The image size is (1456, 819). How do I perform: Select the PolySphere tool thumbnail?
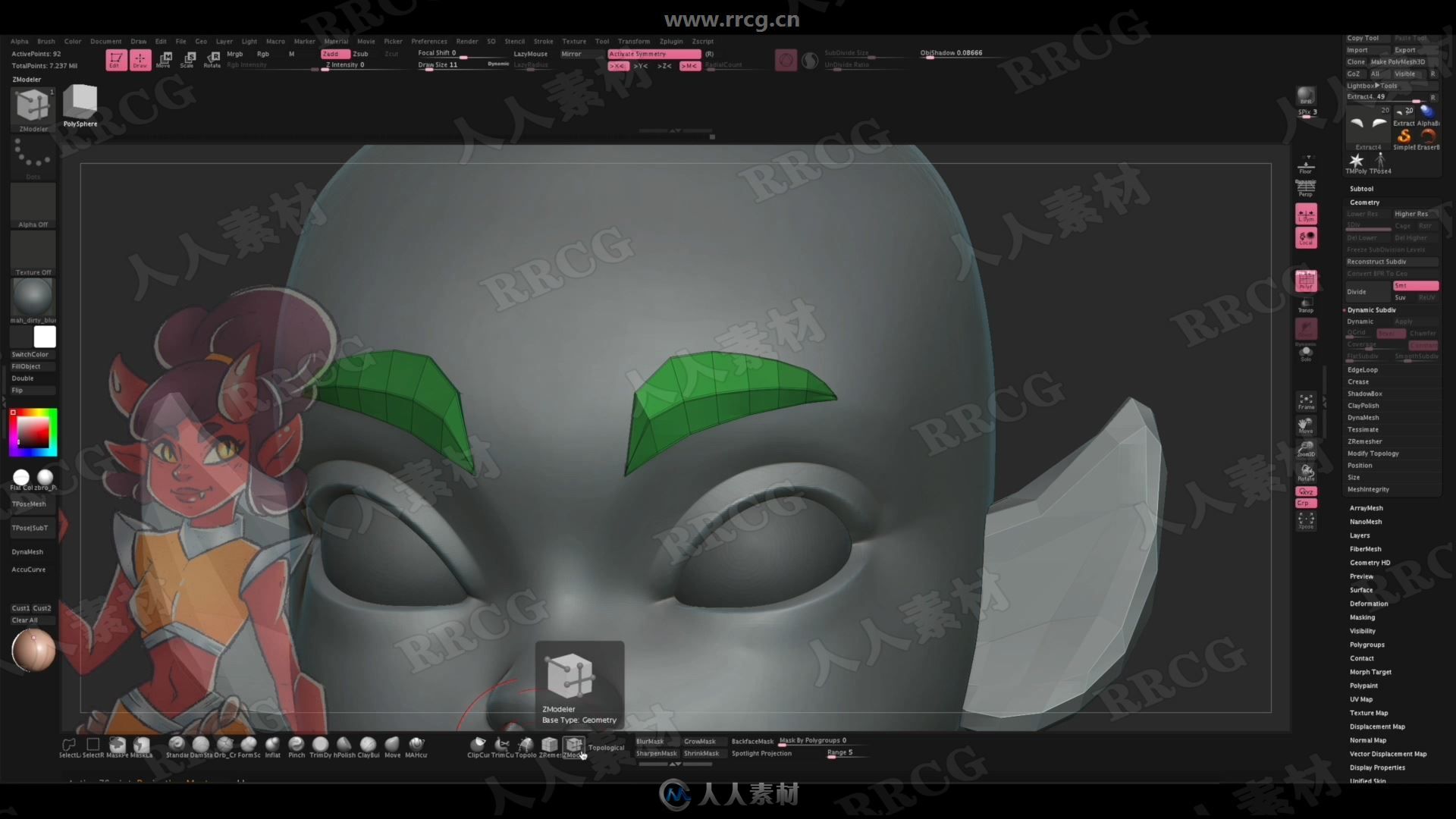tap(80, 105)
